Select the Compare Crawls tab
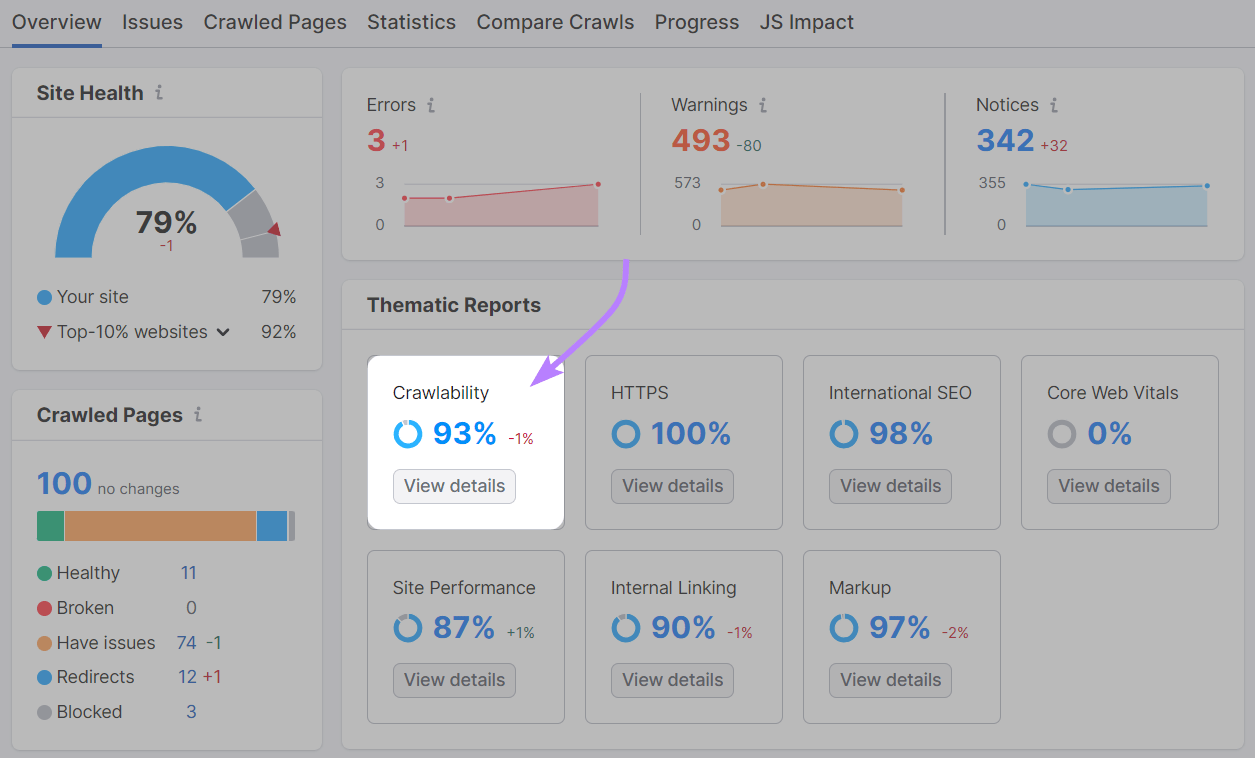 pos(555,22)
